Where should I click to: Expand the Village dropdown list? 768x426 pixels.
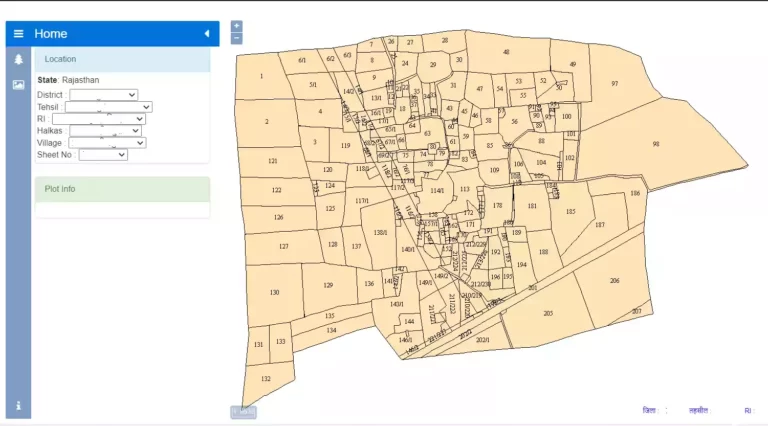pyautogui.click(x=107, y=143)
